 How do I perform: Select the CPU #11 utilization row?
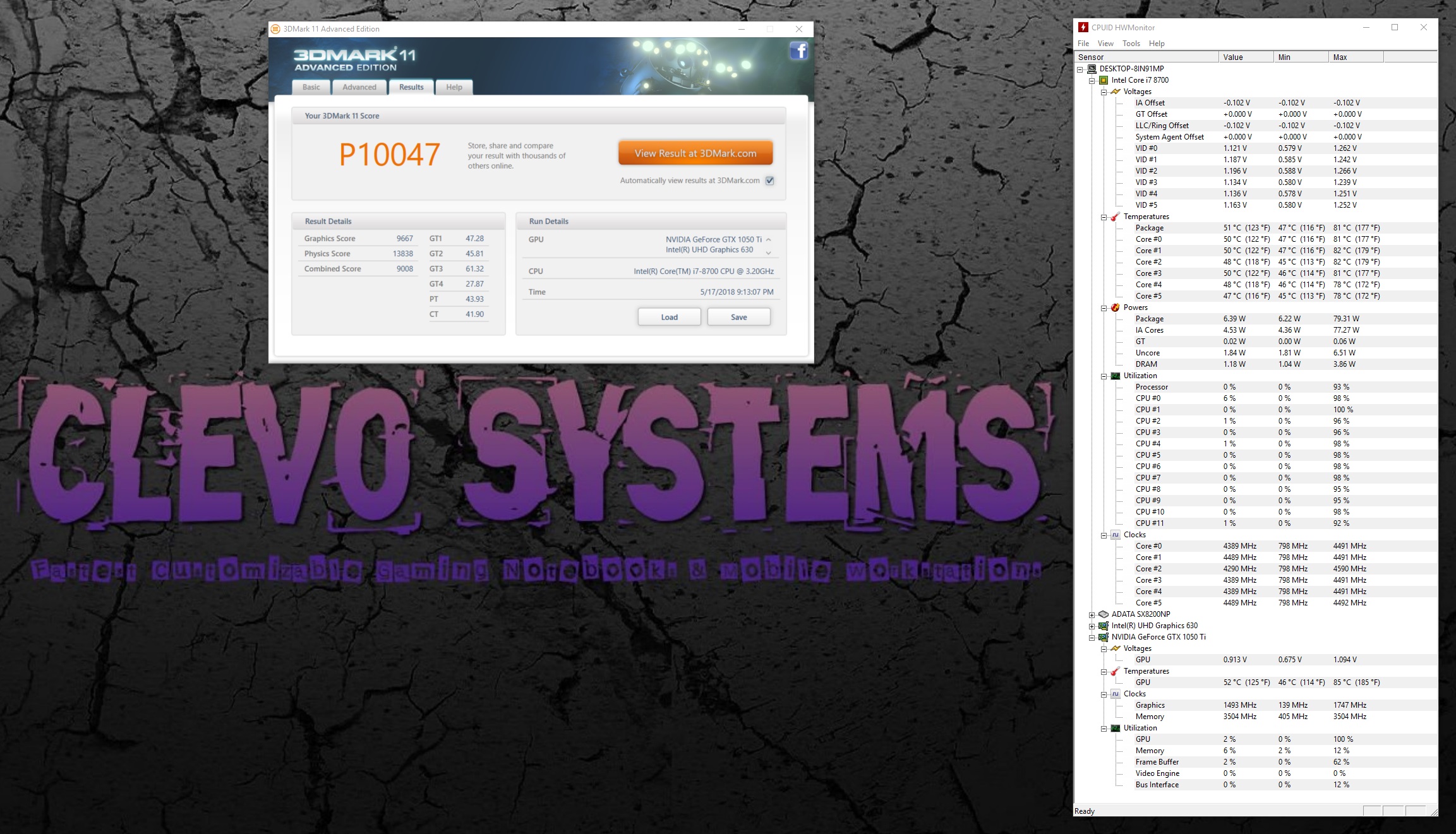coord(1257,523)
